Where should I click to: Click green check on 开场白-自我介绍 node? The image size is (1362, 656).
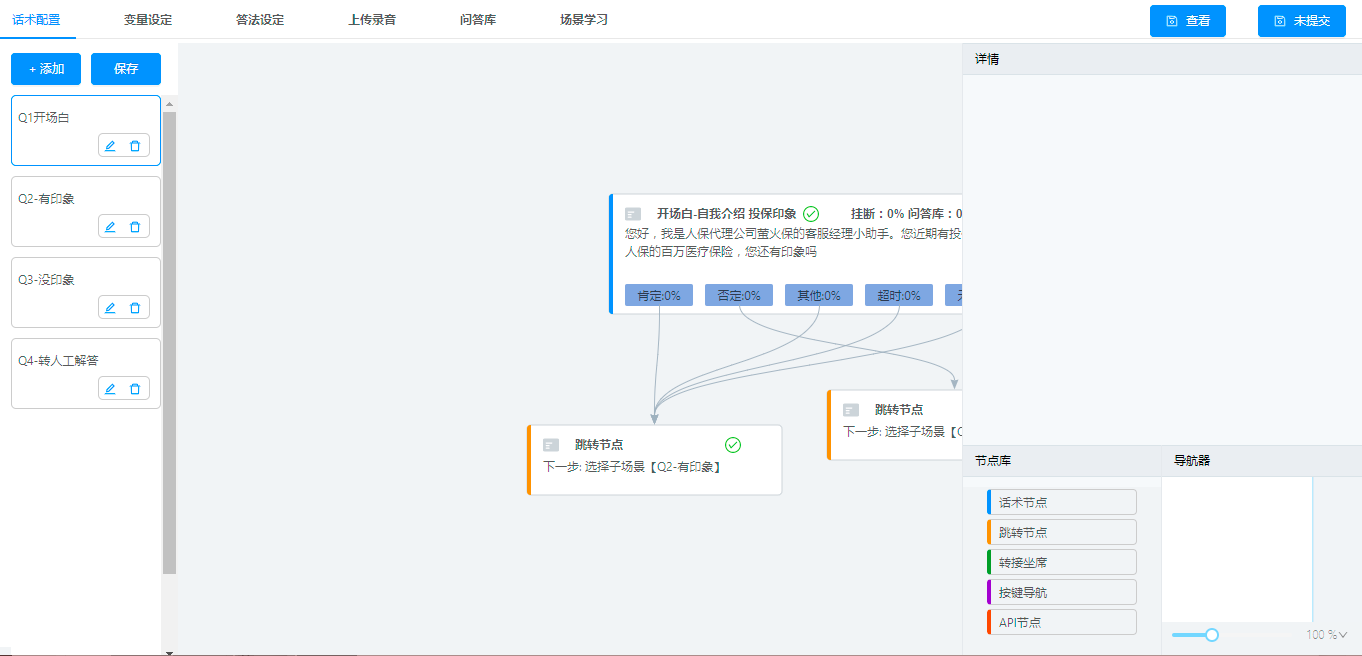(811, 214)
